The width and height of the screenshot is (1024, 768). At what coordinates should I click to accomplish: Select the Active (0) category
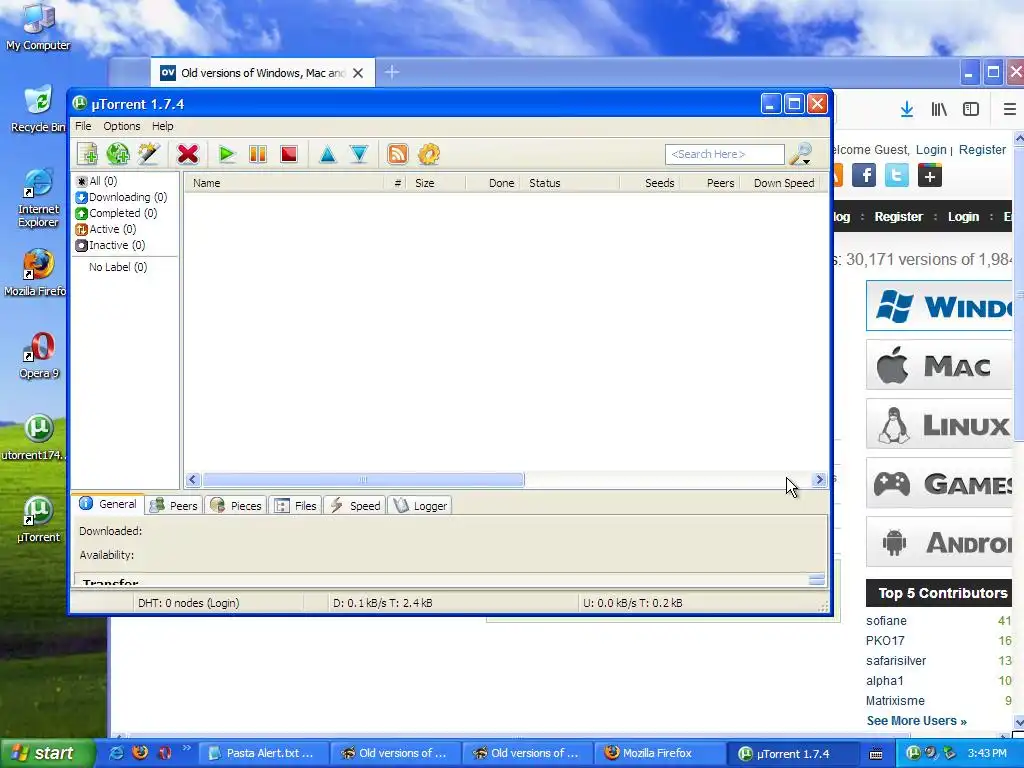coord(106,229)
